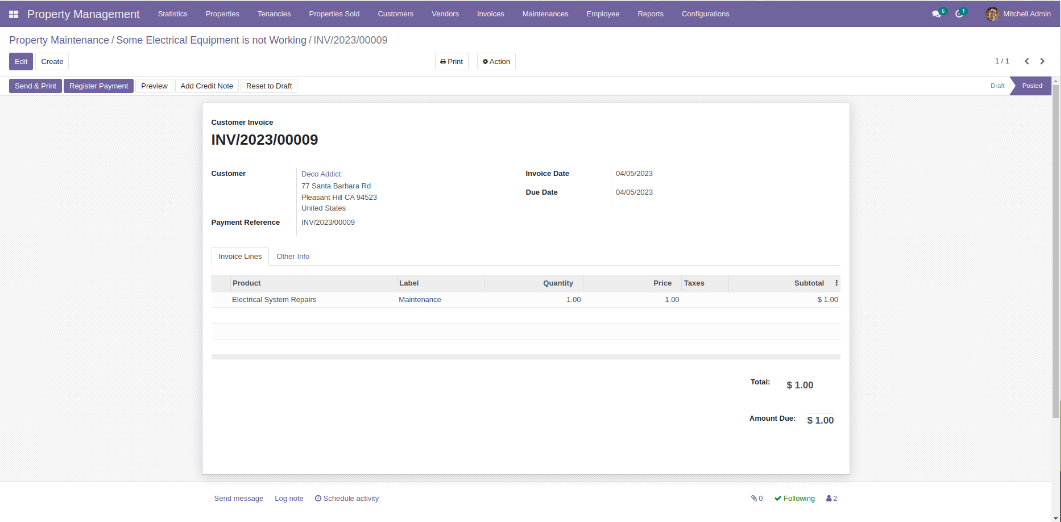The width and height of the screenshot is (1061, 522).
Task: Select the Draft status stage
Action: click(997, 86)
